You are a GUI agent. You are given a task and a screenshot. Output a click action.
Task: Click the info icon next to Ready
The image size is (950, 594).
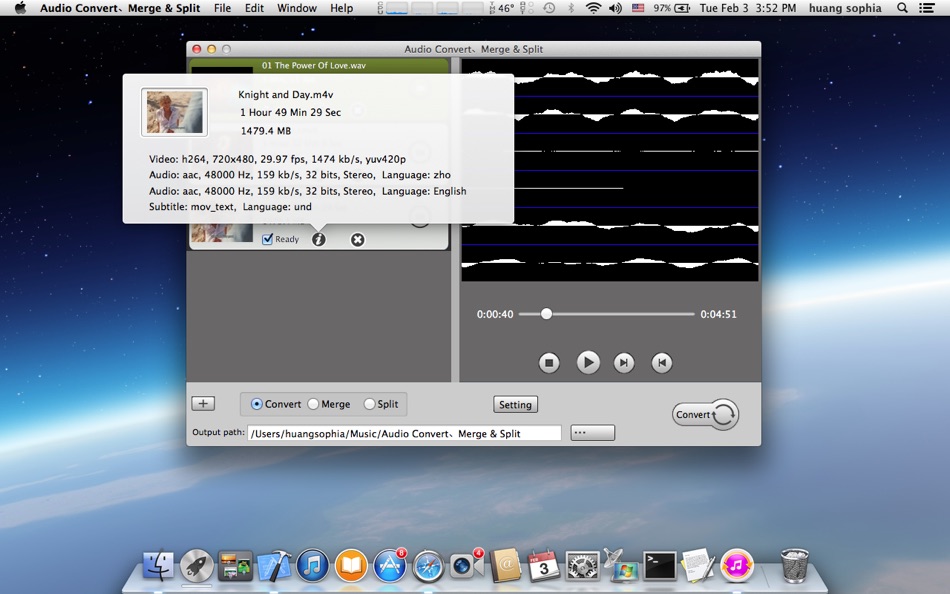(x=319, y=239)
